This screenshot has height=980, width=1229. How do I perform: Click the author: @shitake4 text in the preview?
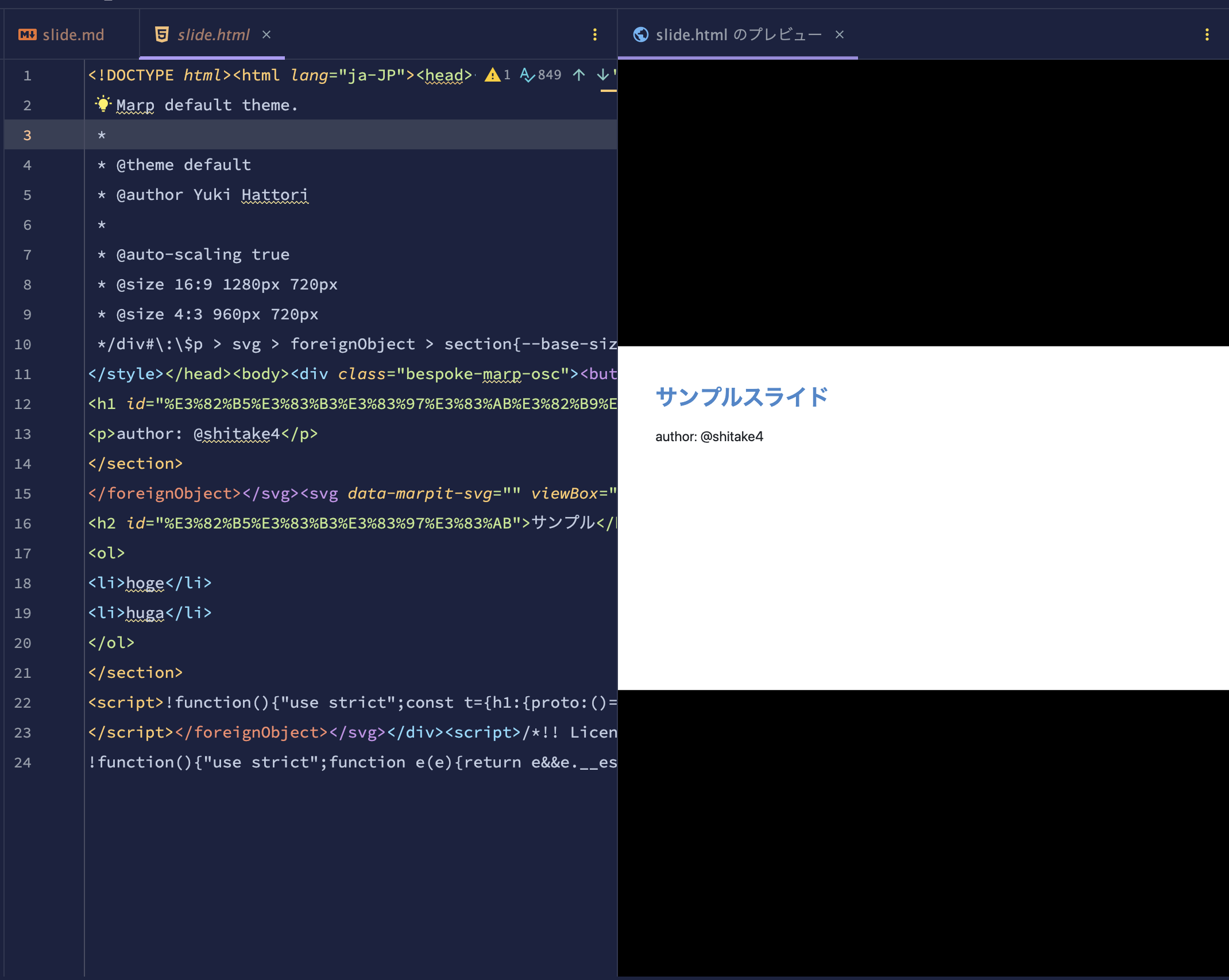[x=709, y=437]
